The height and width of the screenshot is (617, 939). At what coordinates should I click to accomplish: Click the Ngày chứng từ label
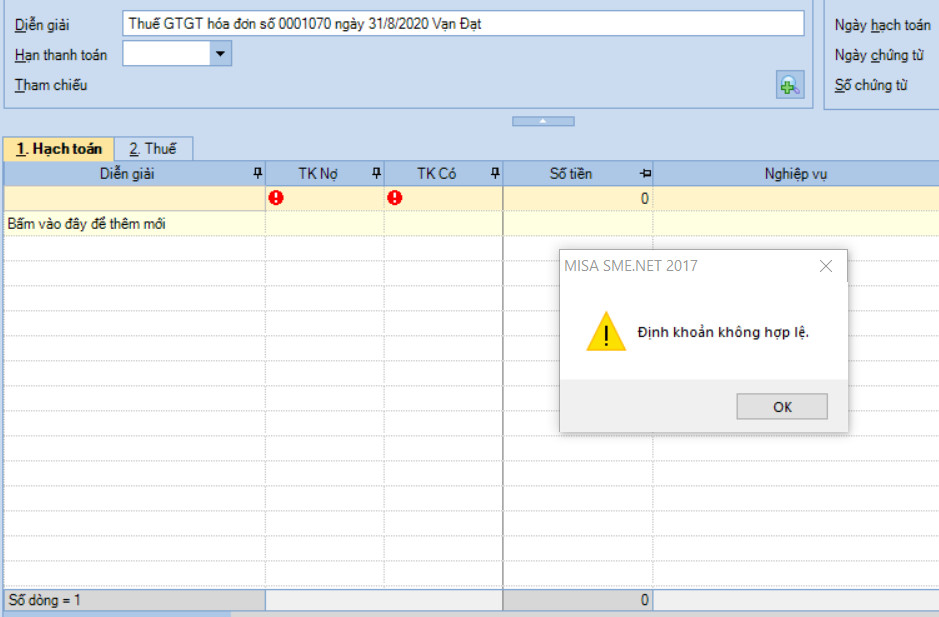pos(879,55)
